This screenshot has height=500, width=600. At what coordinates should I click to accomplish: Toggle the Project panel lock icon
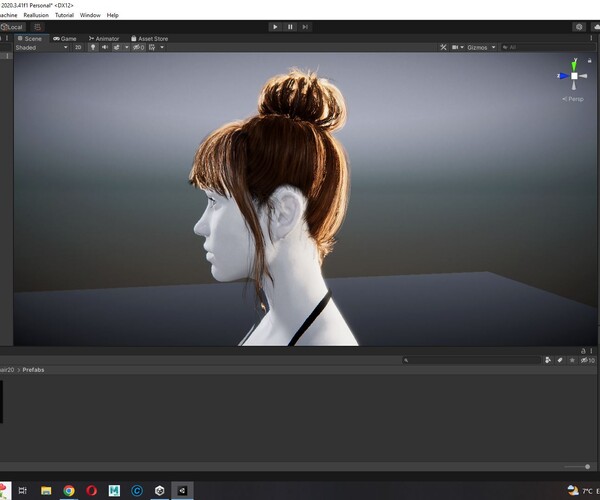(583, 351)
